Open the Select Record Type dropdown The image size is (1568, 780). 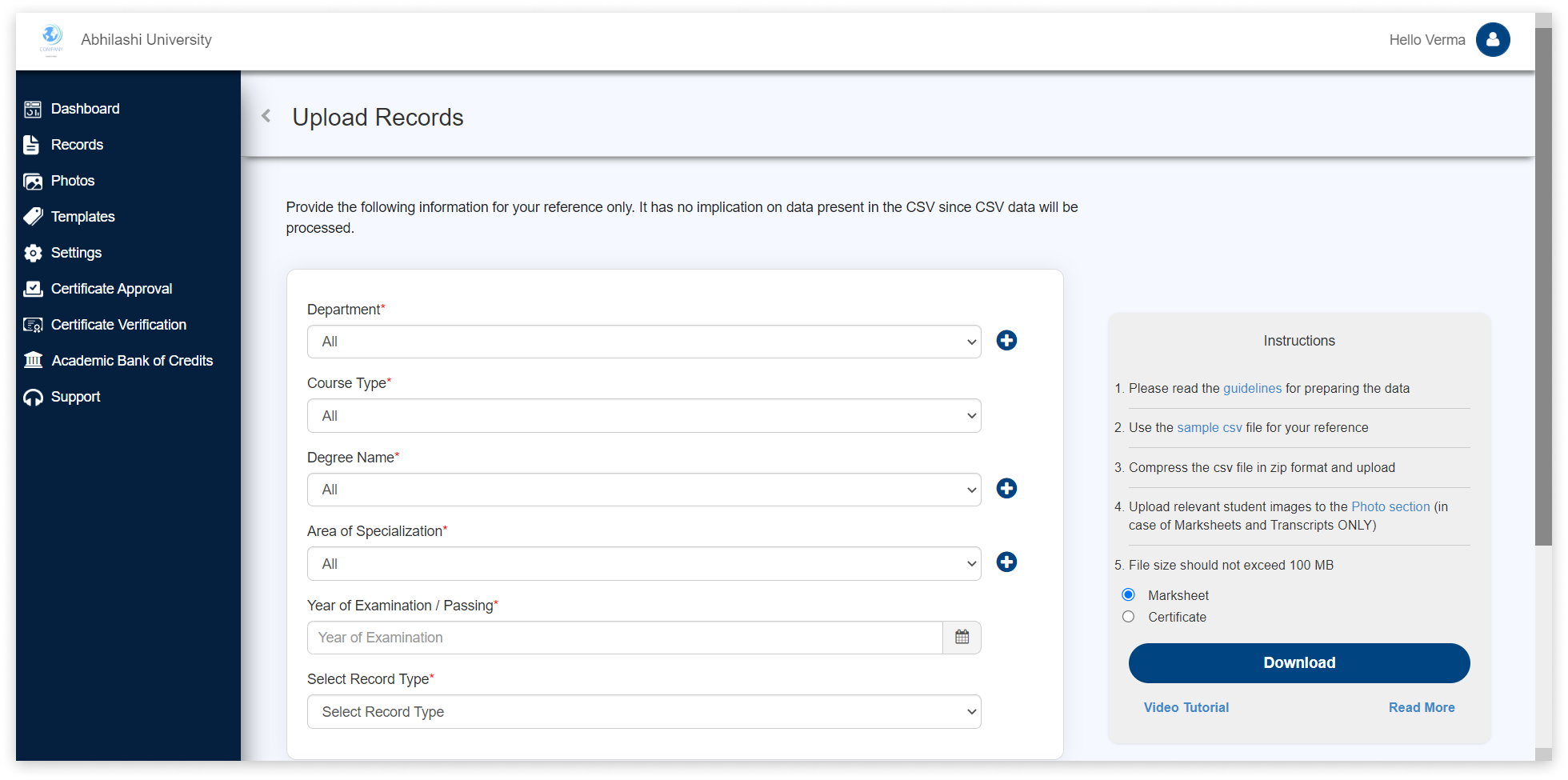(644, 711)
